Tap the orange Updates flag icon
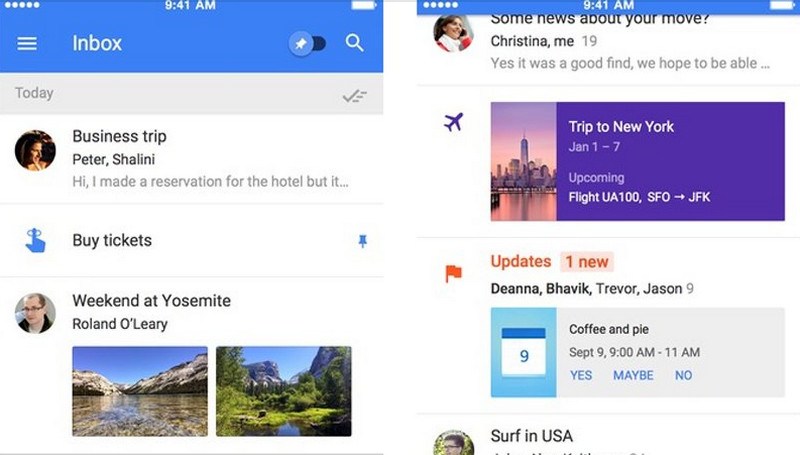The image size is (800, 455). (x=453, y=273)
